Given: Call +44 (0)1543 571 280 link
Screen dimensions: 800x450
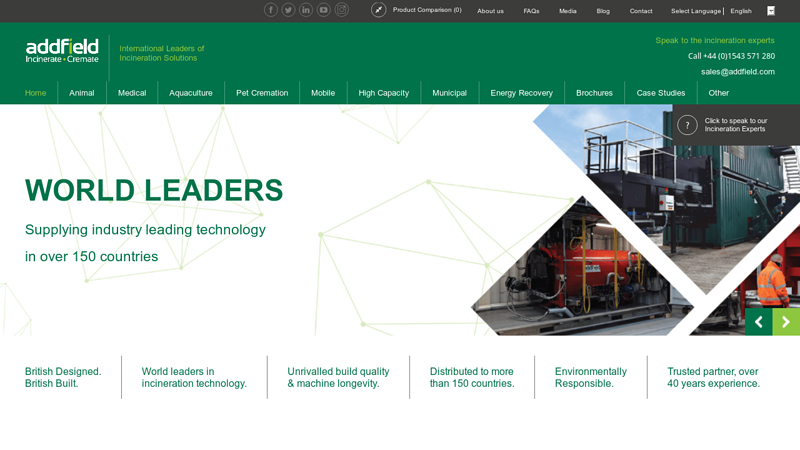Looking at the screenshot, I should click(731, 56).
